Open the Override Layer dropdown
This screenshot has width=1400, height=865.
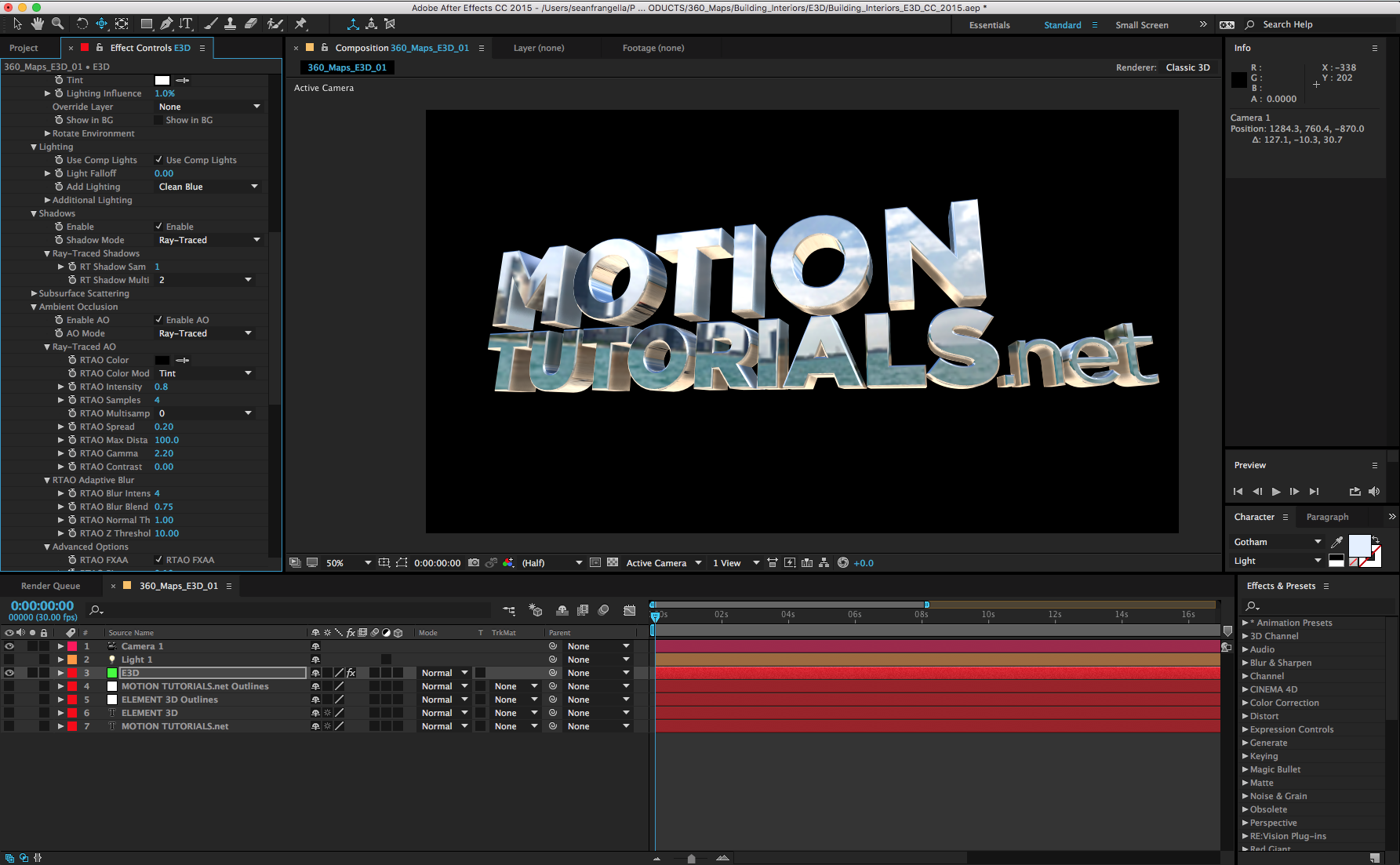(x=209, y=107)
